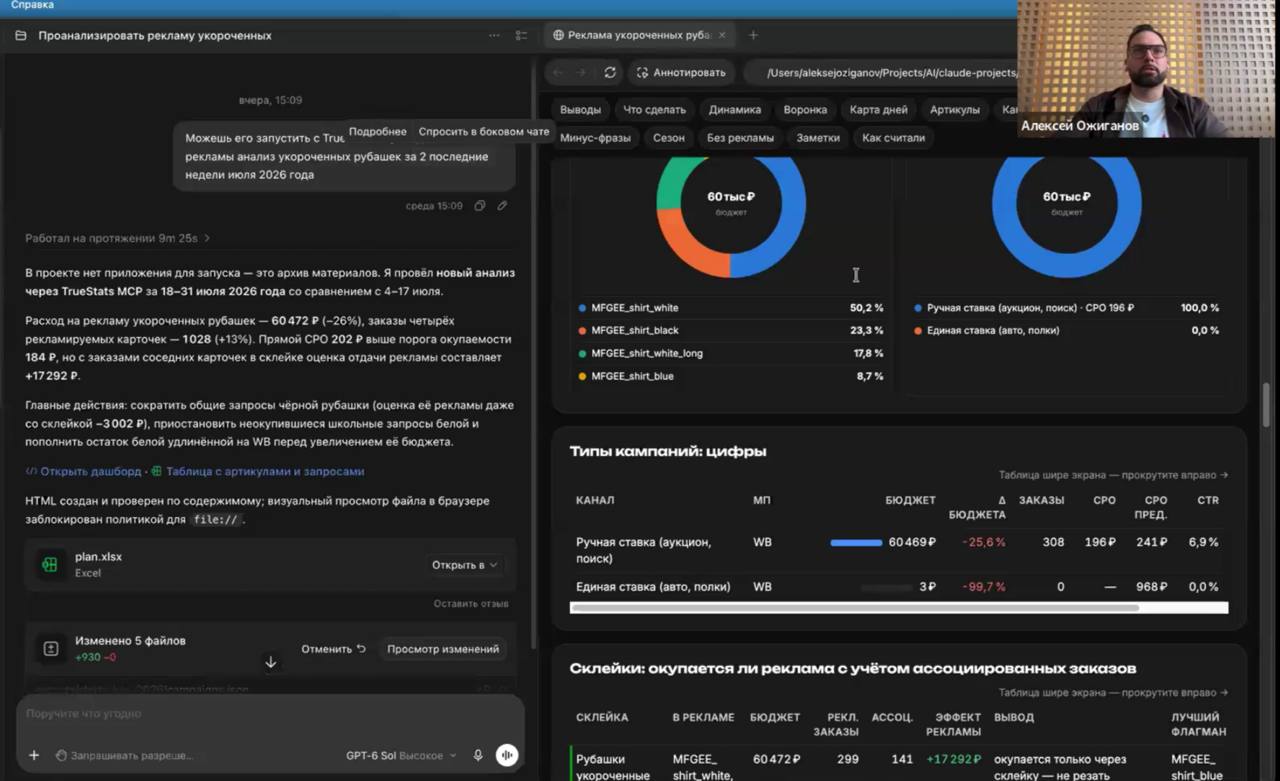Click the Поручите что угодно message field
The width and height of the screenshot is (1280, 781).
coord(270,714)
